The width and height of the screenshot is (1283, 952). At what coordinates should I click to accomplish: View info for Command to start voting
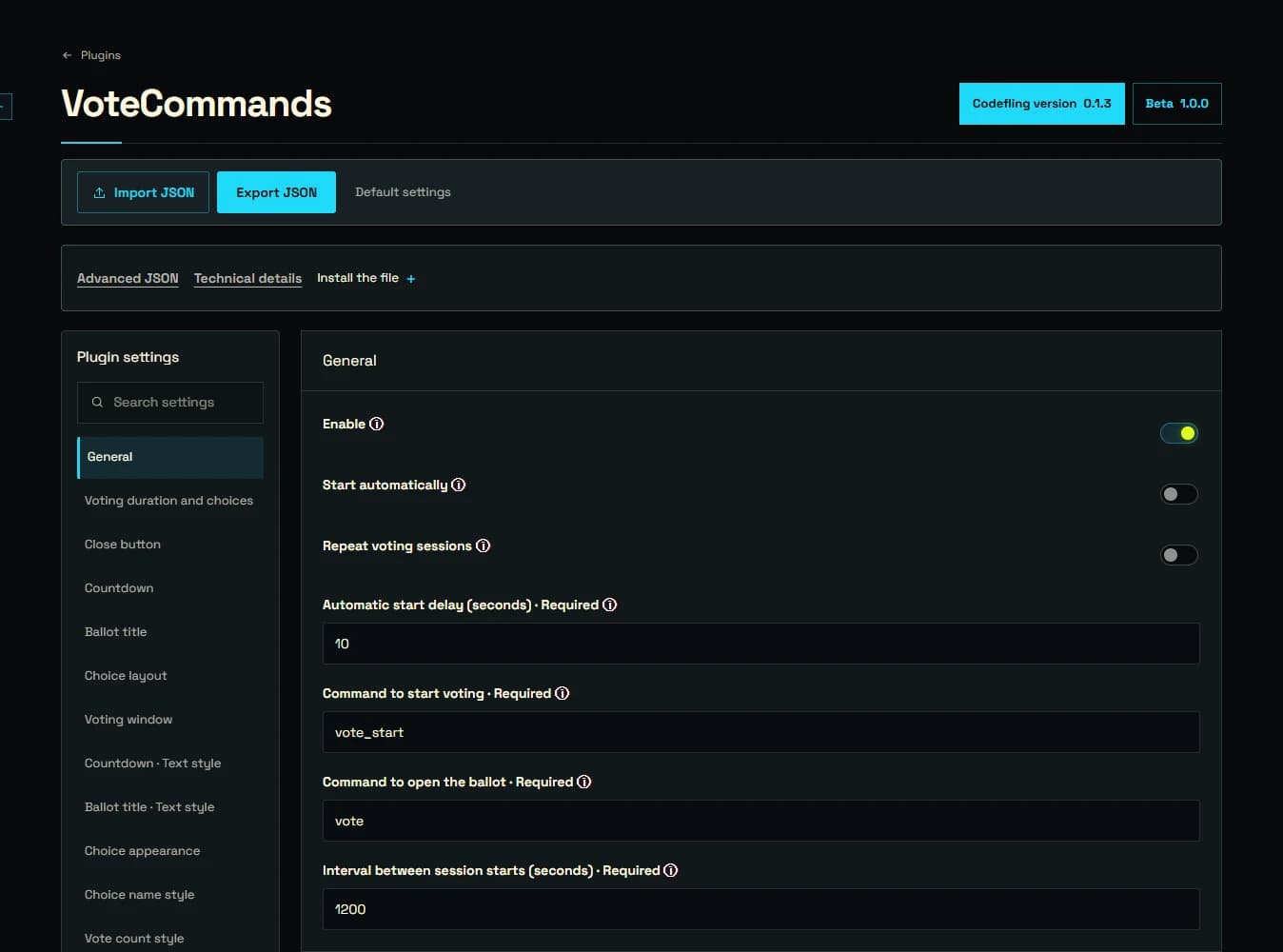563,693
